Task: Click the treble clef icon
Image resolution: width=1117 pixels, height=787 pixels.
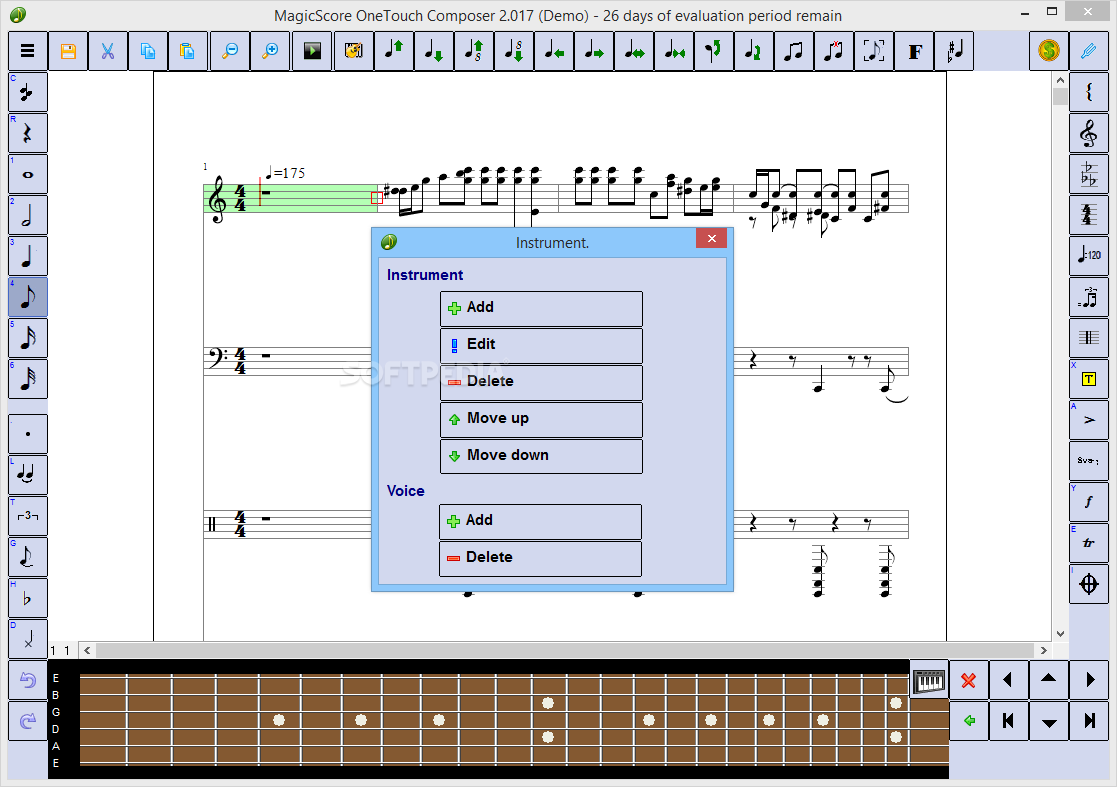Action: click(x=1089, y=133)
